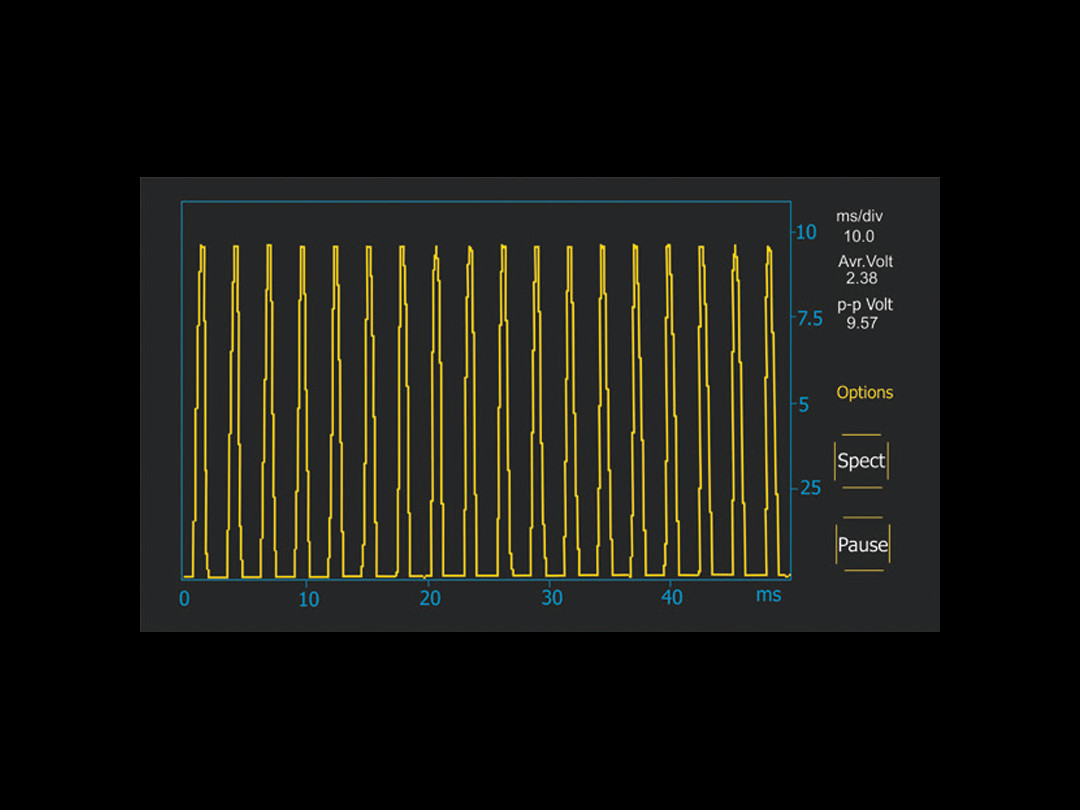Click the first yellow pulse peak in the waveform
Screen dimensions: 1080x810
[x=203, y=247]
